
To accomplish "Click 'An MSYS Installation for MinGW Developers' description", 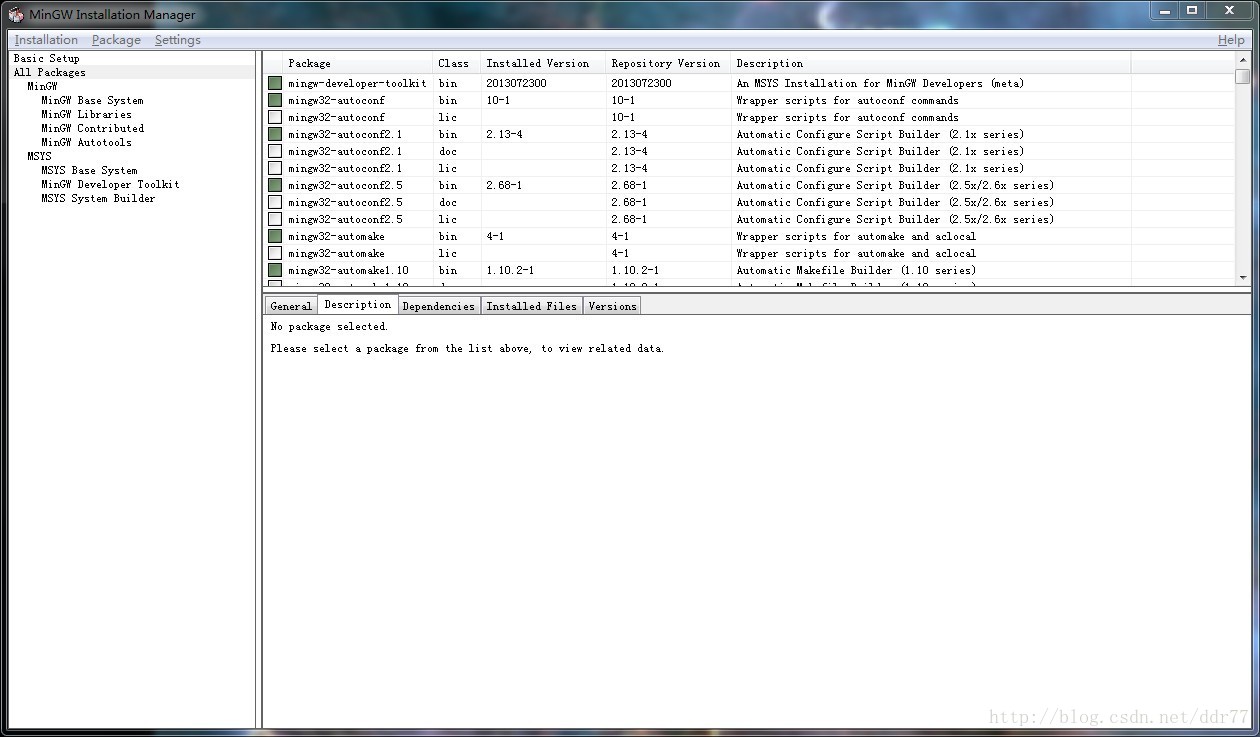I will (x=880, y=83).
